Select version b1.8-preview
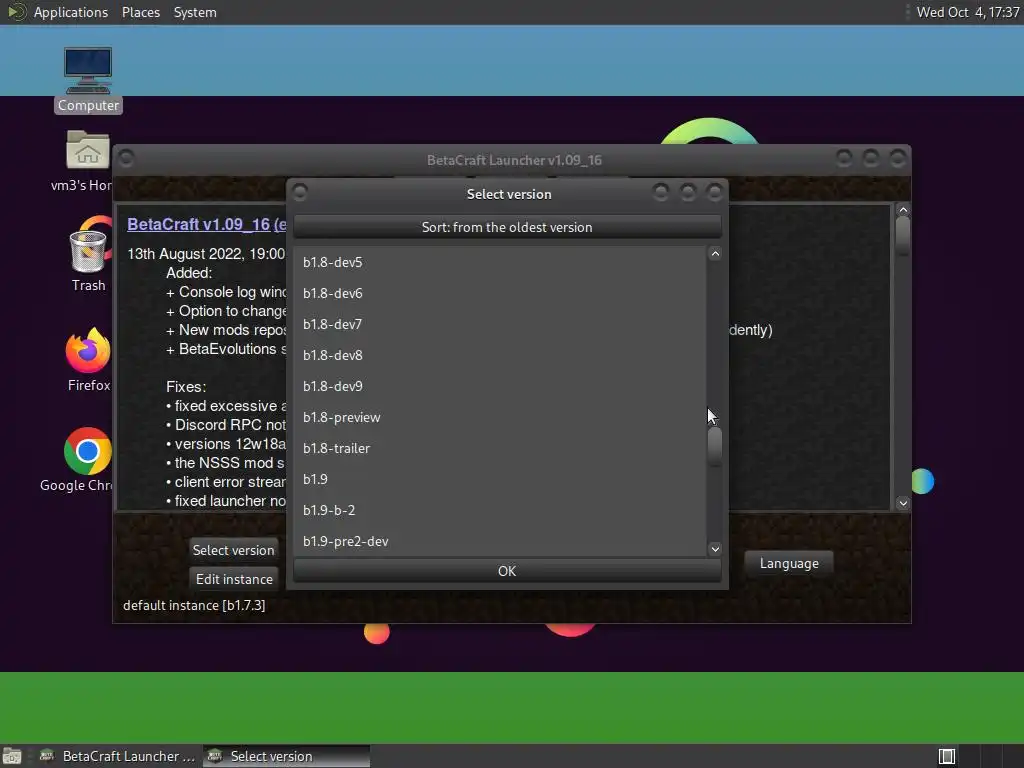The width and height of the screenshot is (1024, 768). pyautogui.click(x=500, y=417)
